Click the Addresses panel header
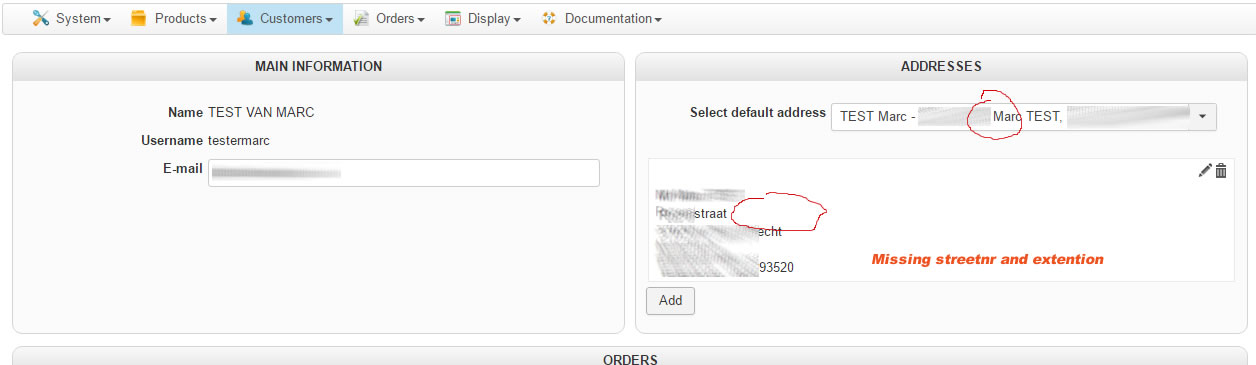Image resolution: width=1256 pixels, height=365 pixels. pyautogui.click(x=941, y=66)
